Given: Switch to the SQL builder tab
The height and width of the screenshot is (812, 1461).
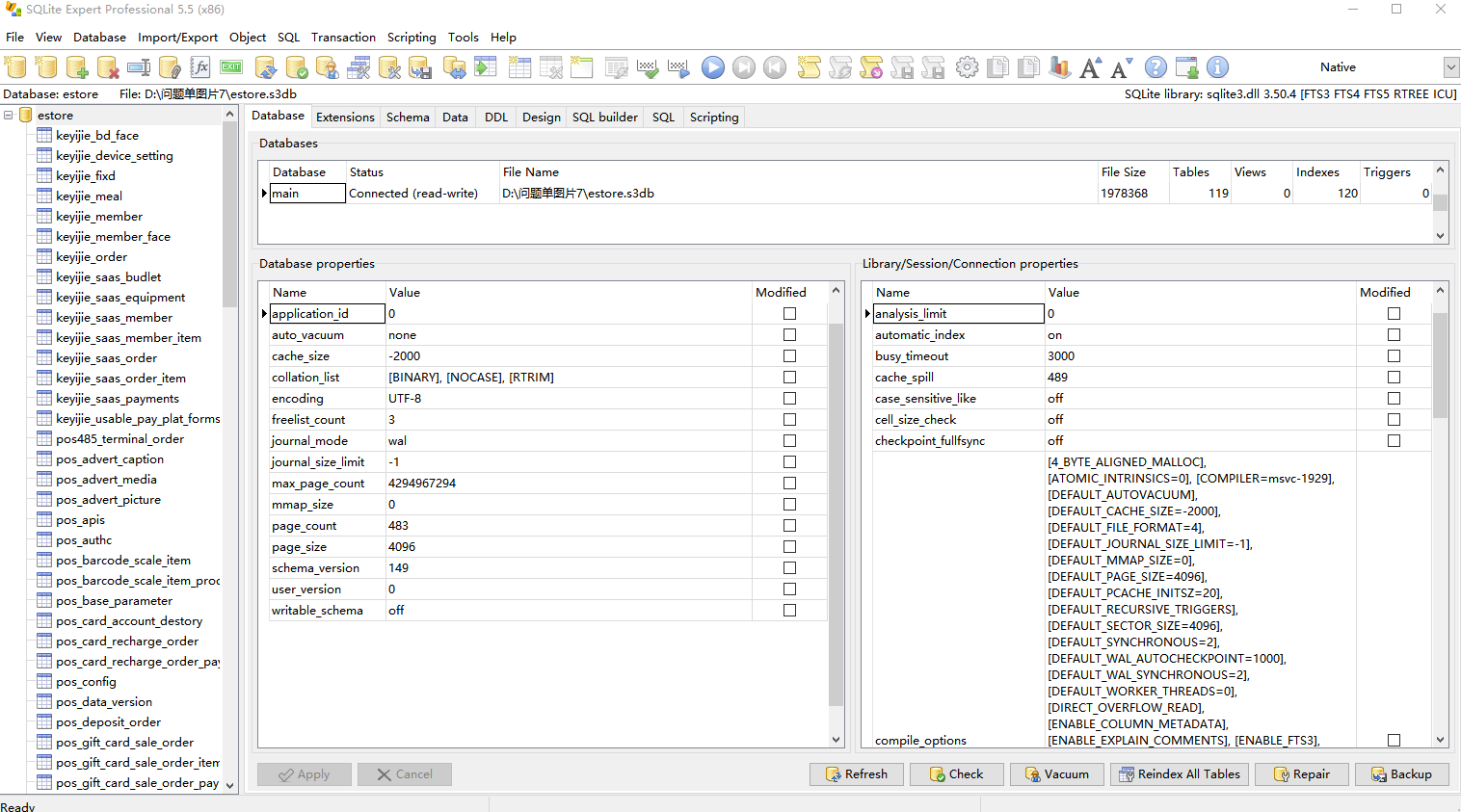Looking at the screenshot, I should coord(604,118).
